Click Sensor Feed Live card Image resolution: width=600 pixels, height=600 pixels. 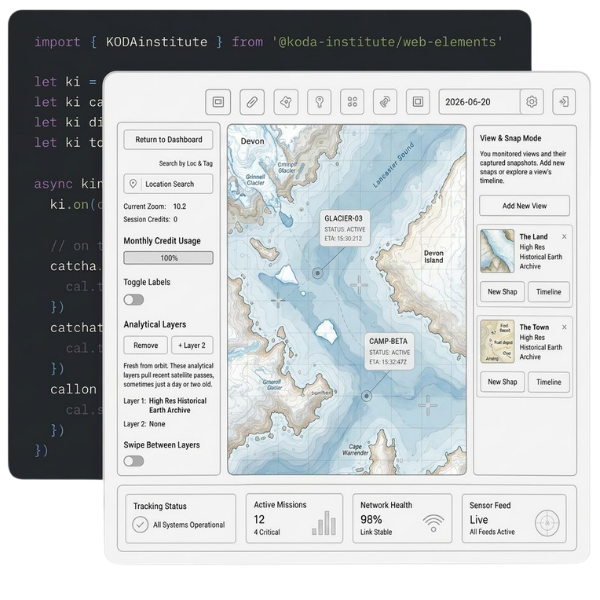tap(514, 518)
